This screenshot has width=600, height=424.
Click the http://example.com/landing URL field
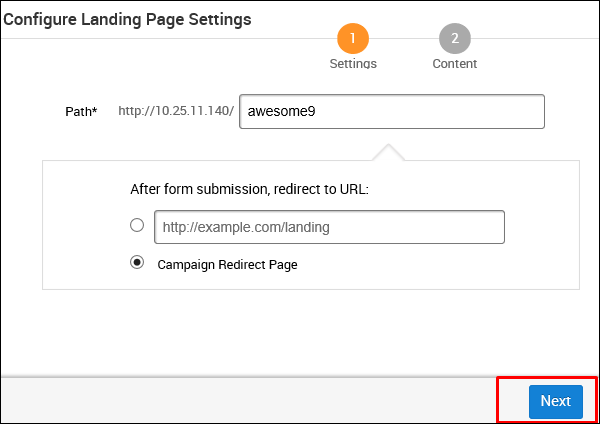[329, 227]
